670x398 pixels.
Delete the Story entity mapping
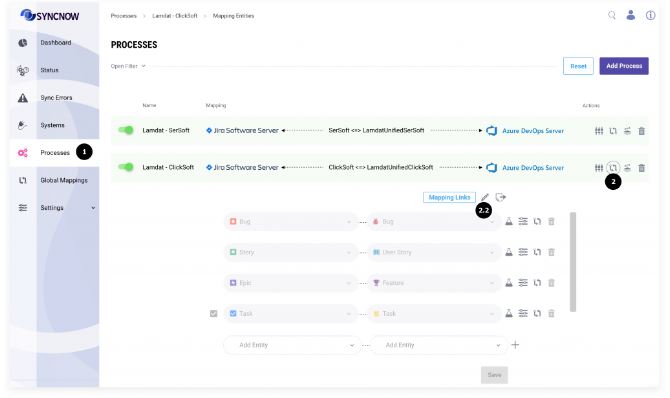tap(551, 252)
